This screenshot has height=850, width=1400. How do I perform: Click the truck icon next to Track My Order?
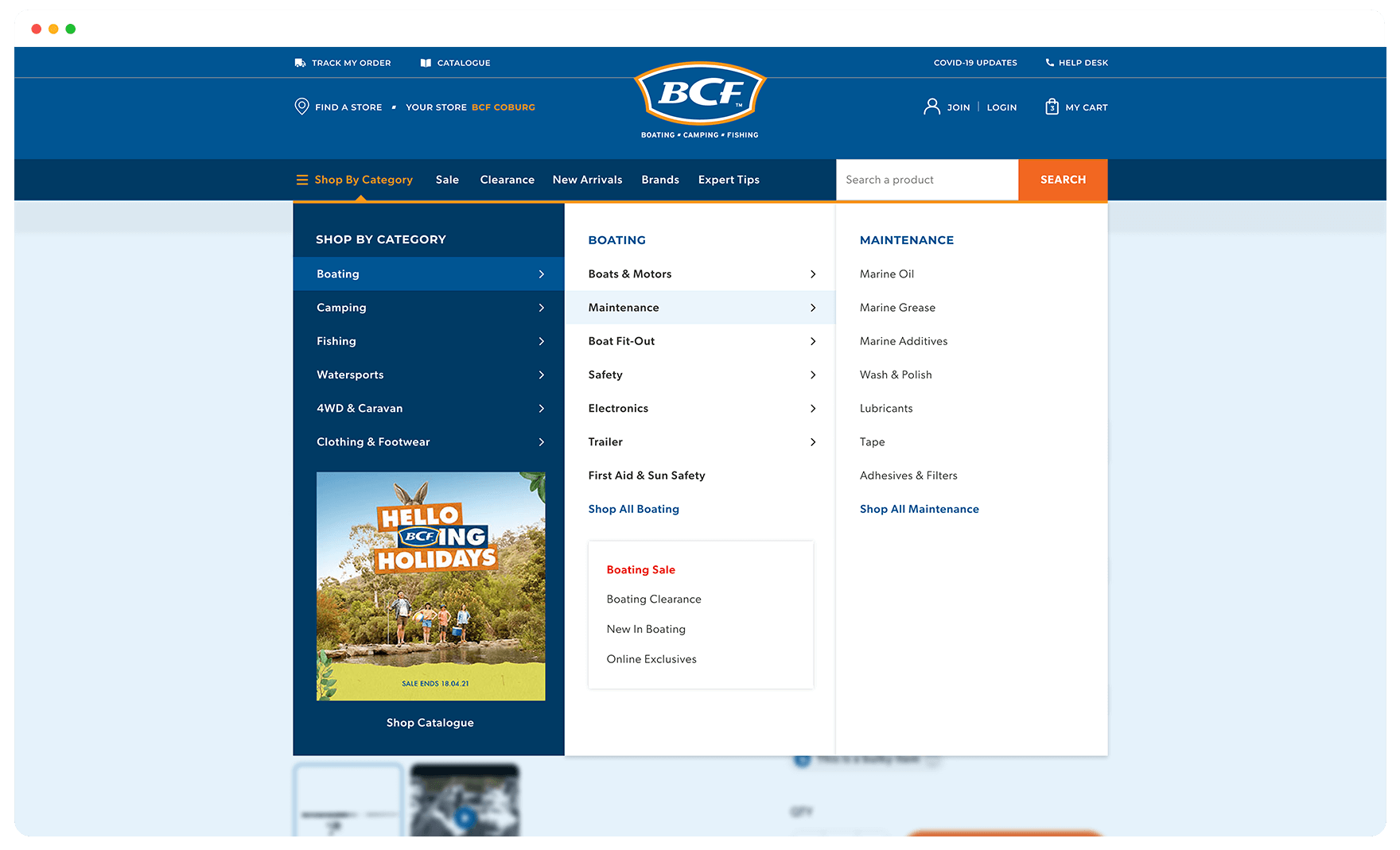click(x=300, y=63)
